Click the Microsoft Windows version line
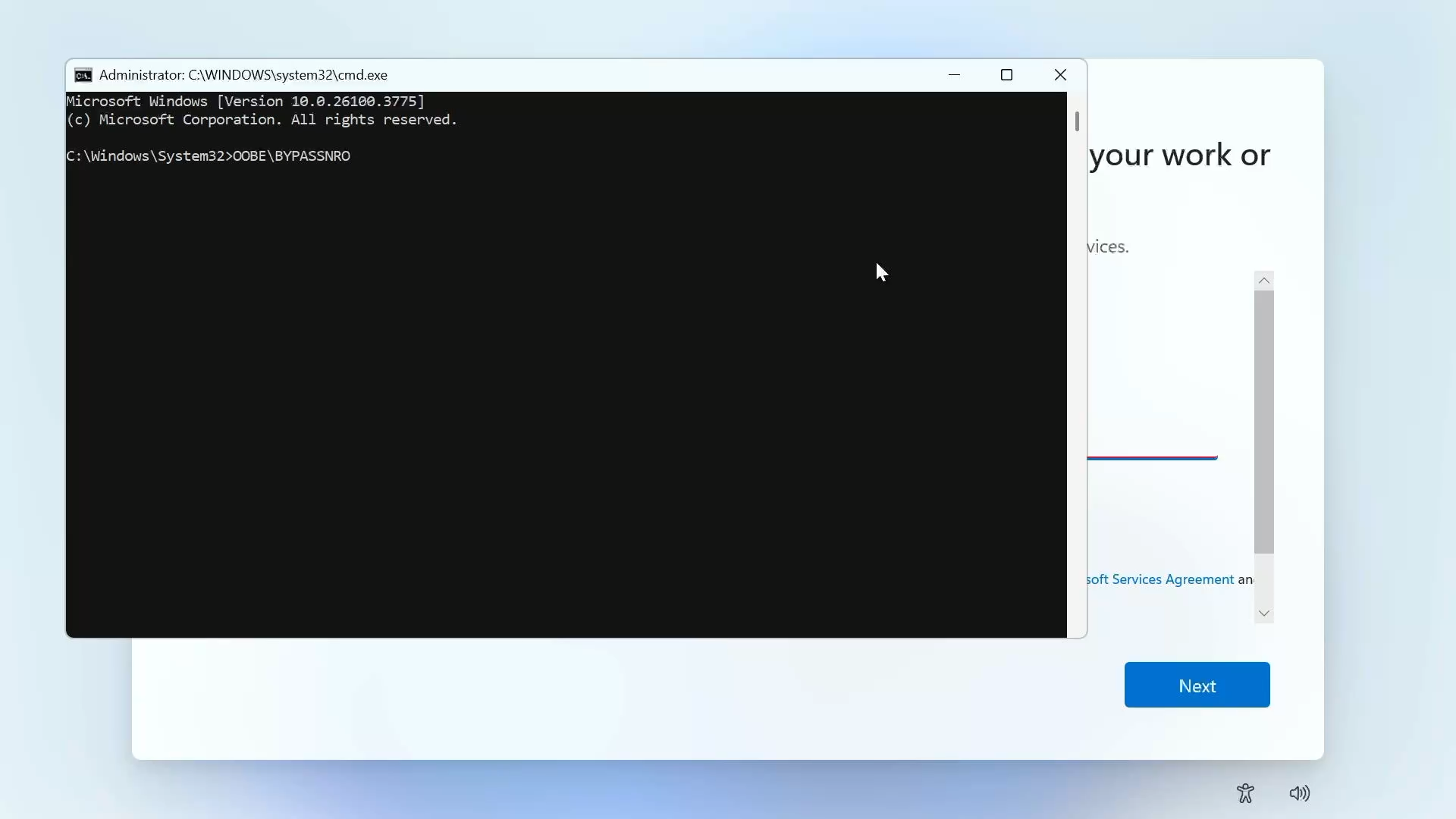Screen dimensions: 1456x819 point(245,102)
